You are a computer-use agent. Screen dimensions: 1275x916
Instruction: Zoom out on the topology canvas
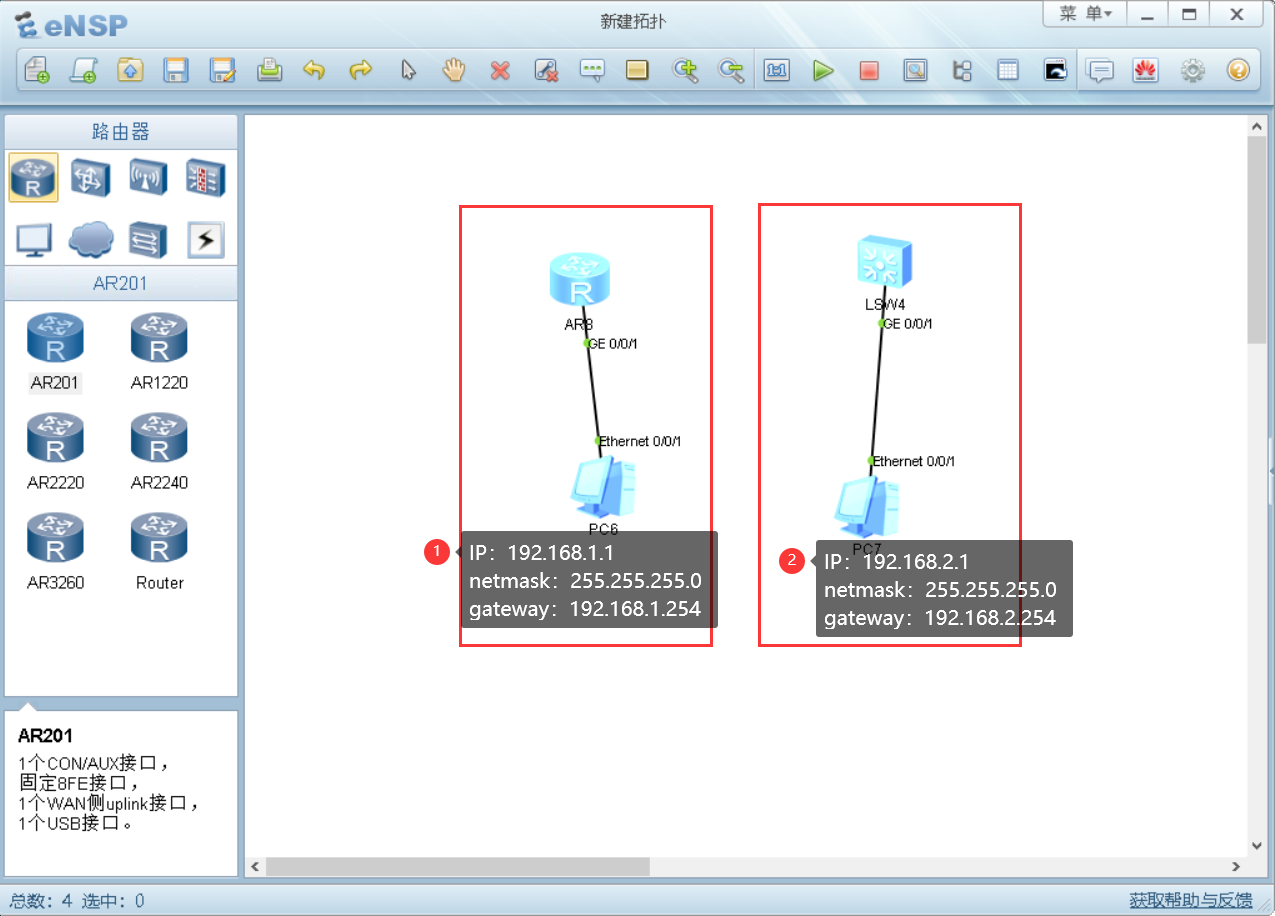732,70
